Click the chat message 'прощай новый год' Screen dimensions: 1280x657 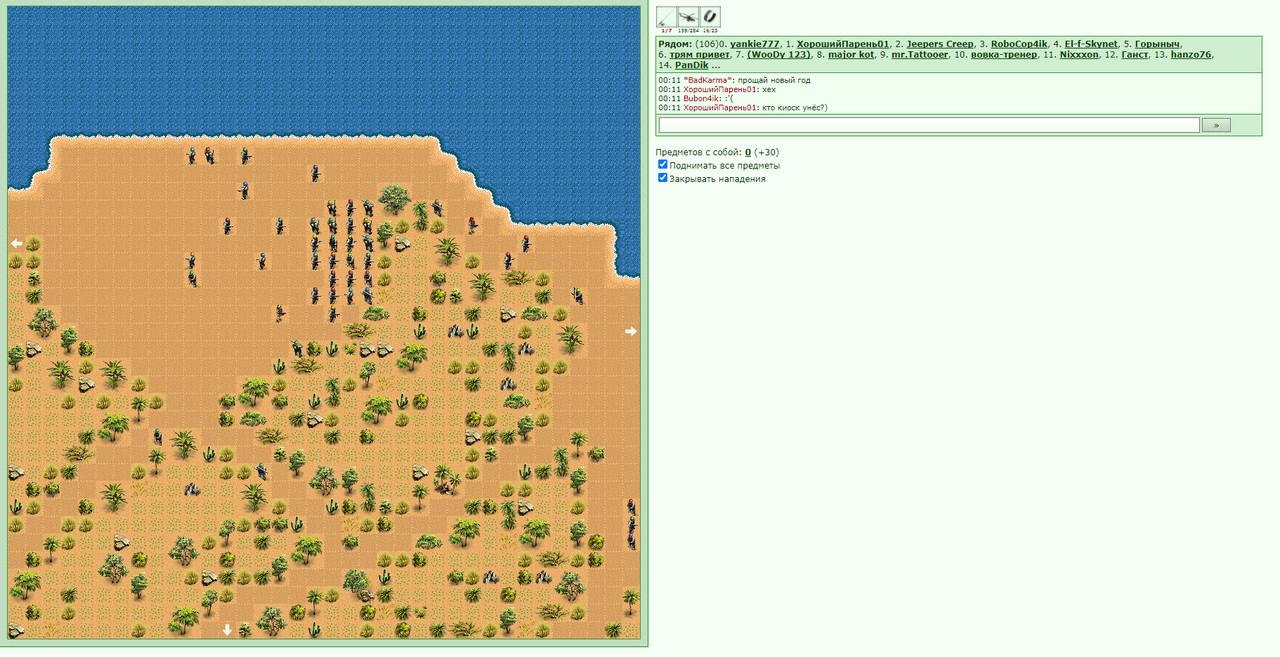[774, 80]
